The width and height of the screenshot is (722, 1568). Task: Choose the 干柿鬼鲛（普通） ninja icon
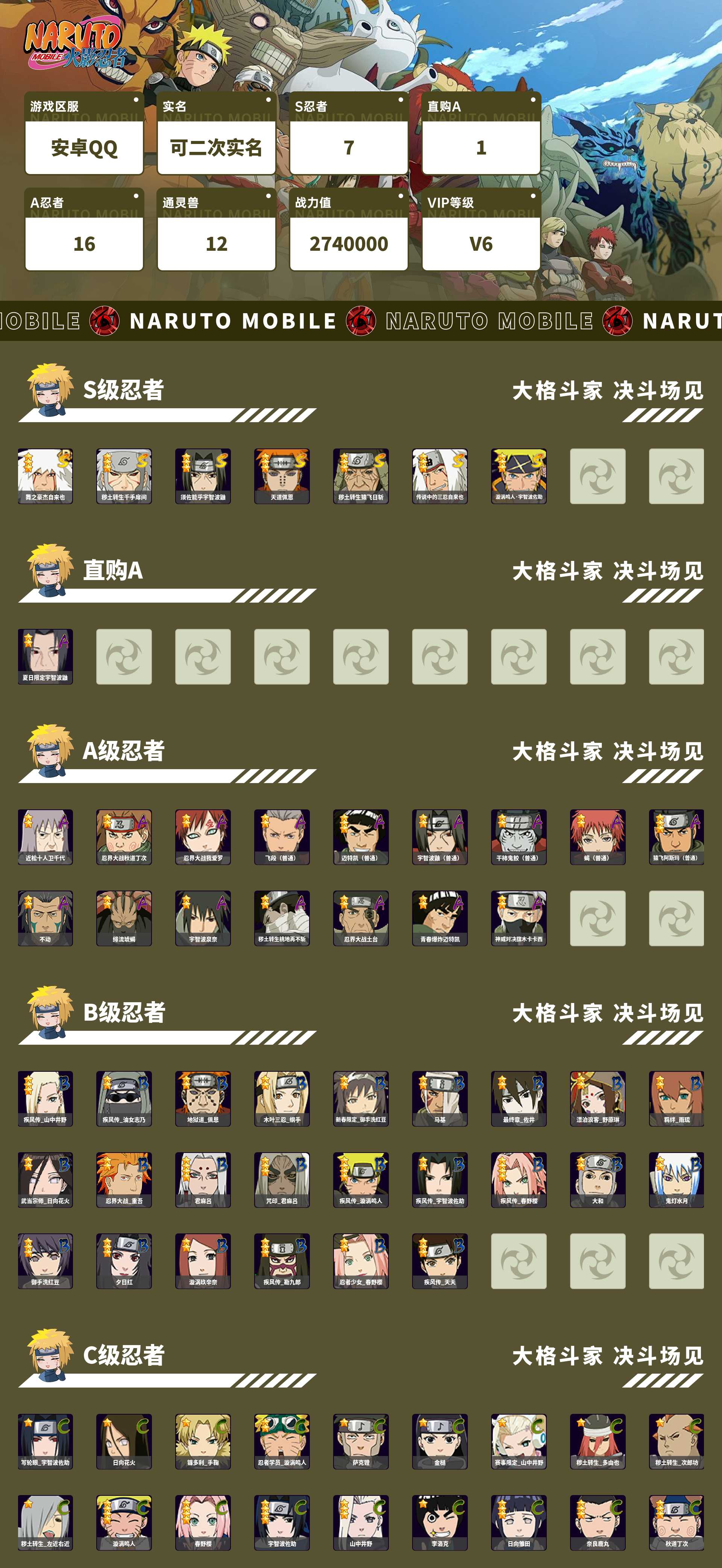pos(519,837)
